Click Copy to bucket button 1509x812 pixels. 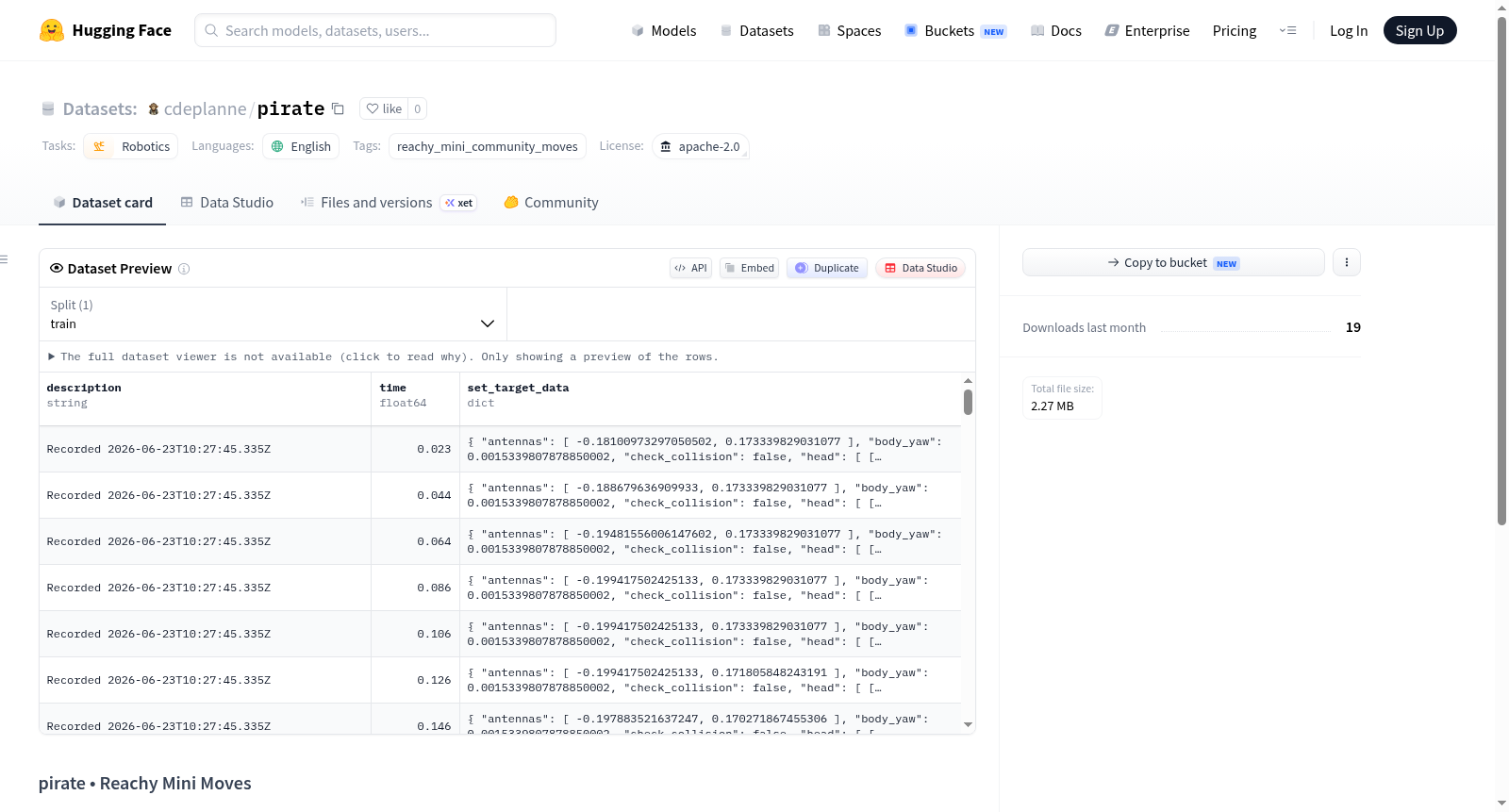[1173, 262]
